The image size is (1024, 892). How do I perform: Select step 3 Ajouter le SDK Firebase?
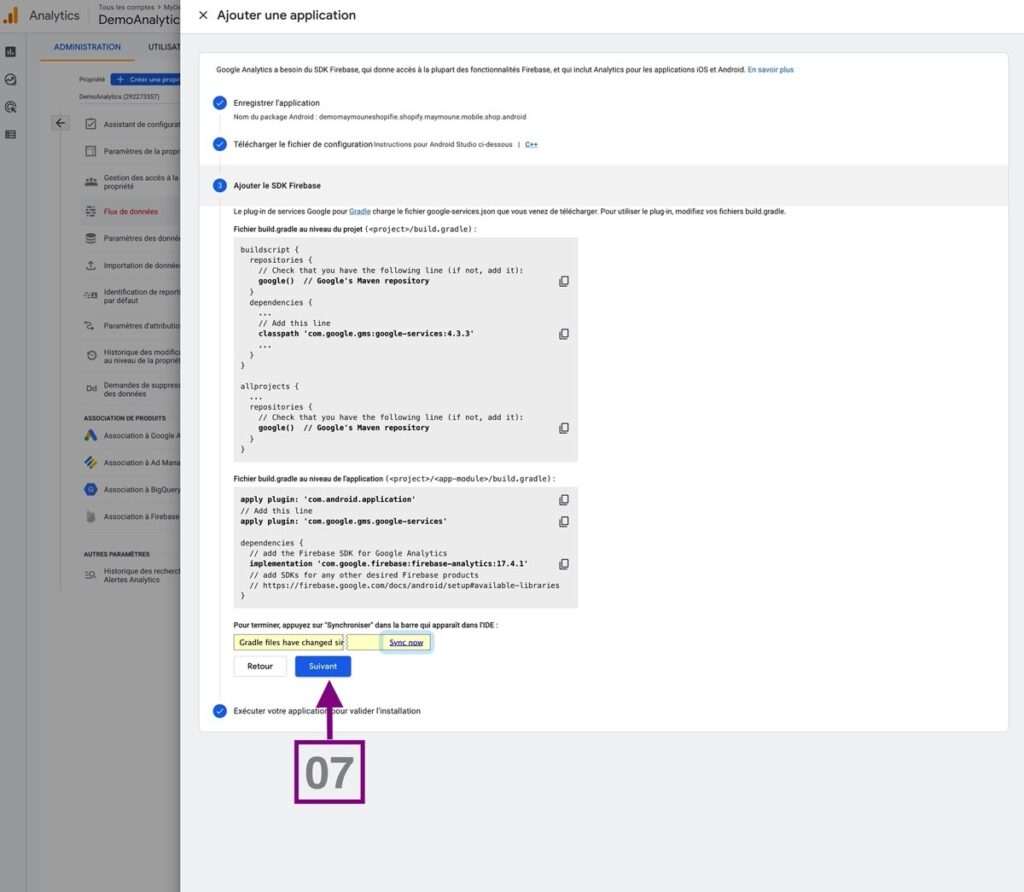(x=277, y=185)
